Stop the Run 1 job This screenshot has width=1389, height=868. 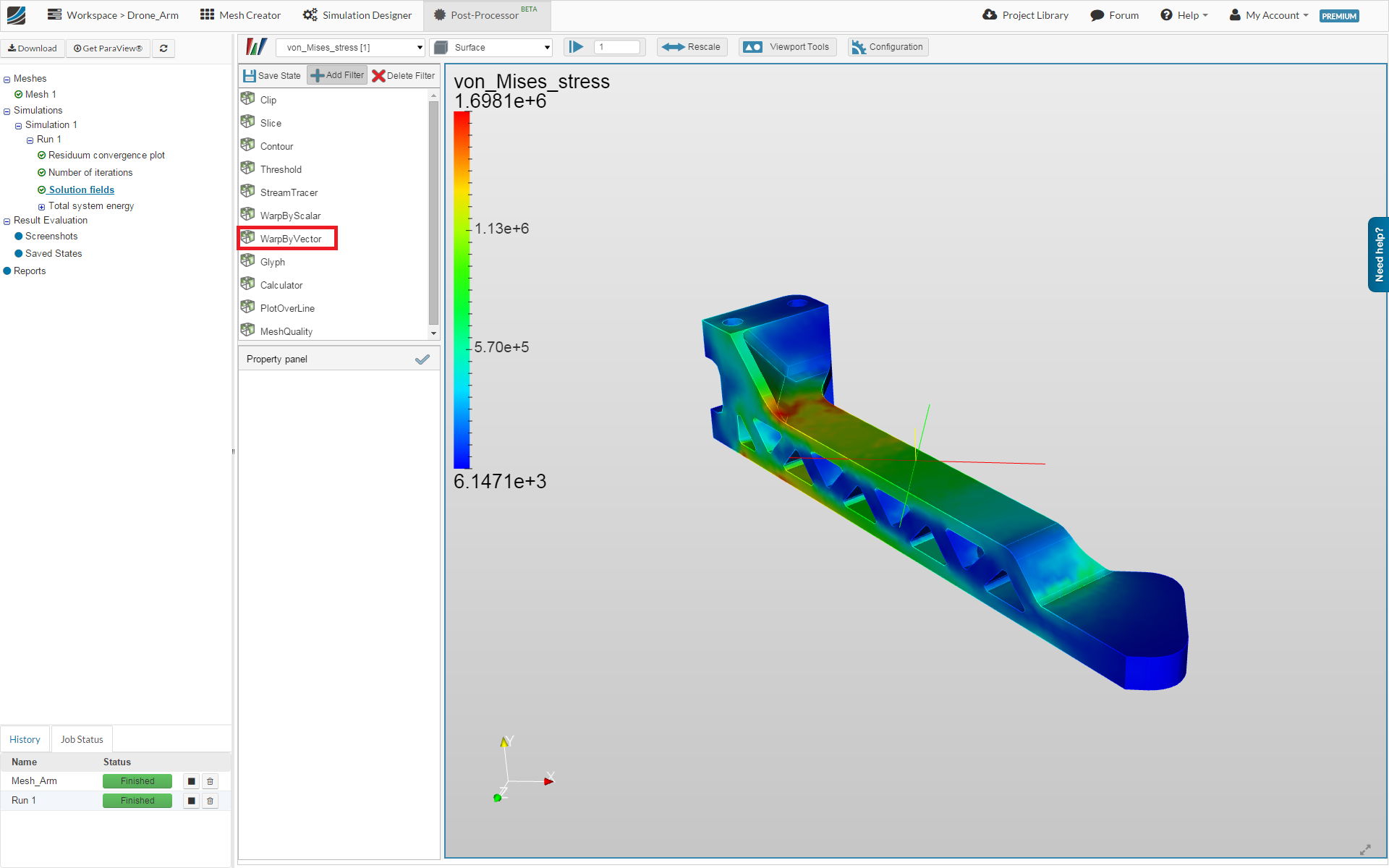(191, 801)
